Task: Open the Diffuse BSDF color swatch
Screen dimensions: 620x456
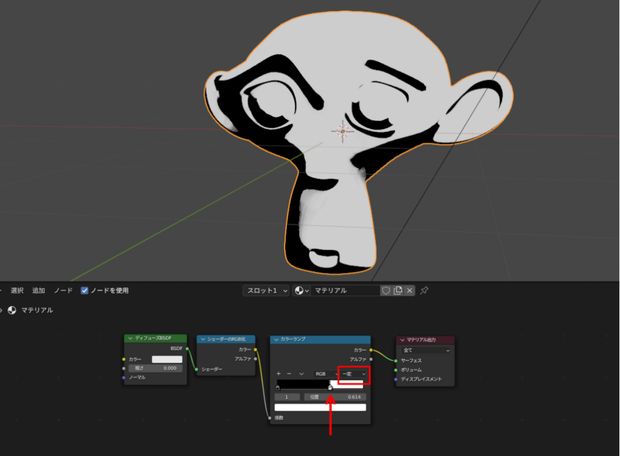Action: click(167, 359)
